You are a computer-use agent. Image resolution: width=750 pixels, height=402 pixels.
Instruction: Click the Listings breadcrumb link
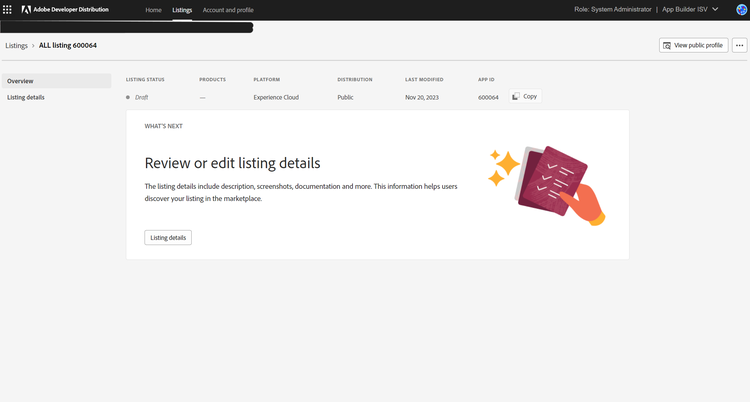(16, 45)
